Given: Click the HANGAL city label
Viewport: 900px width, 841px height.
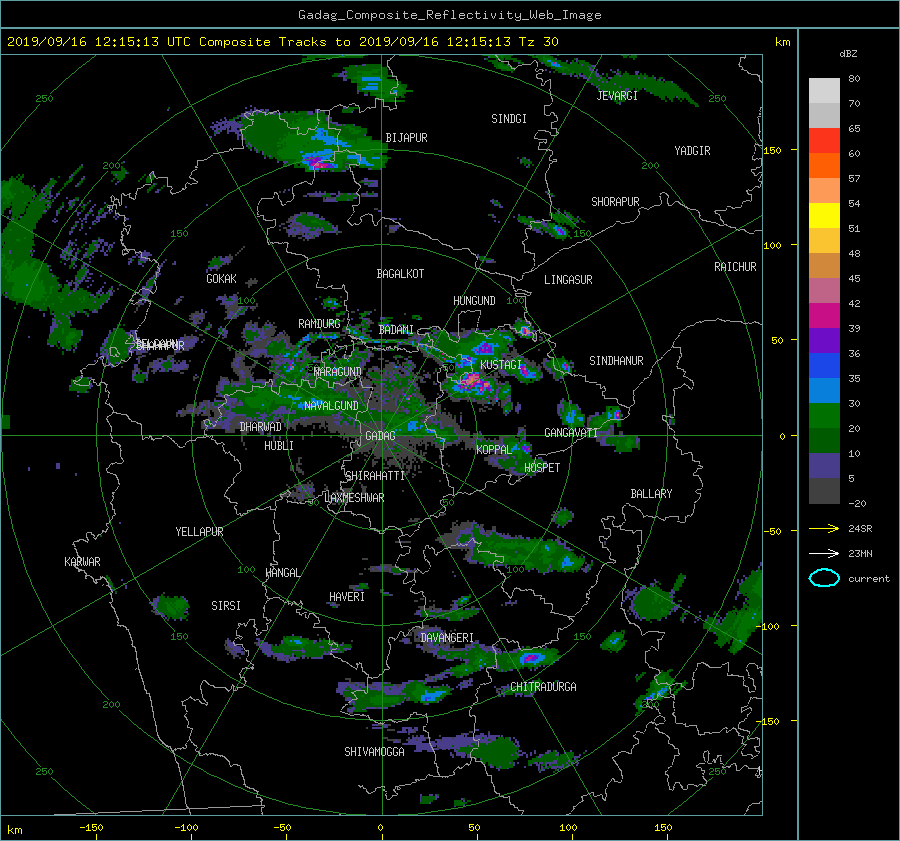Looking at the screenshot, I should pos(282,573).
